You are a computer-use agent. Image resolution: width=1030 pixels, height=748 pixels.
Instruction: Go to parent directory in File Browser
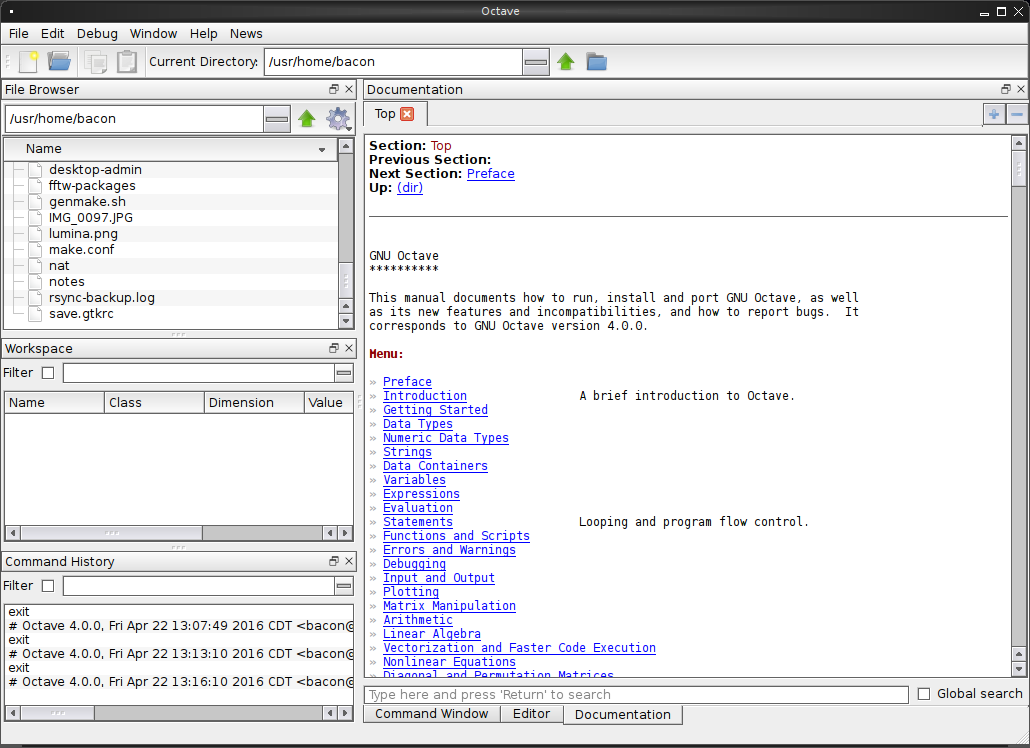[x=307, y=119]
